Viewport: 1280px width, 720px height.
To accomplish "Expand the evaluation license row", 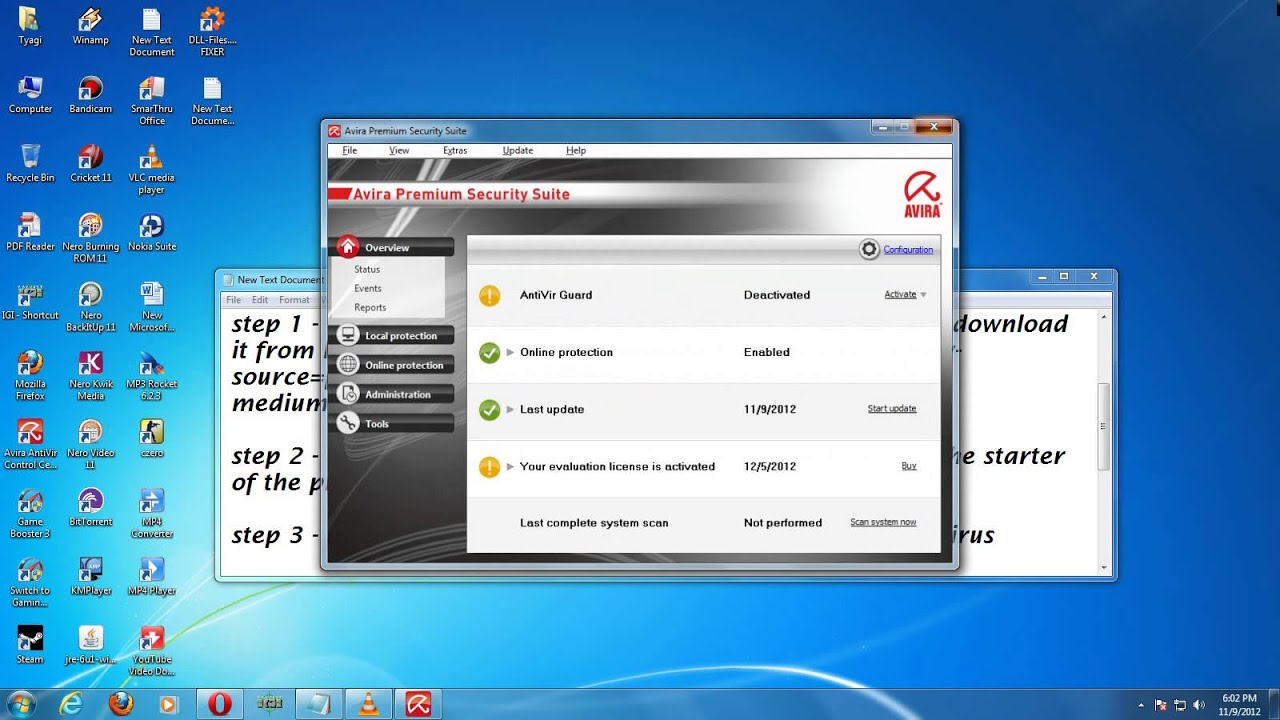I will click(x=510, y=466).
